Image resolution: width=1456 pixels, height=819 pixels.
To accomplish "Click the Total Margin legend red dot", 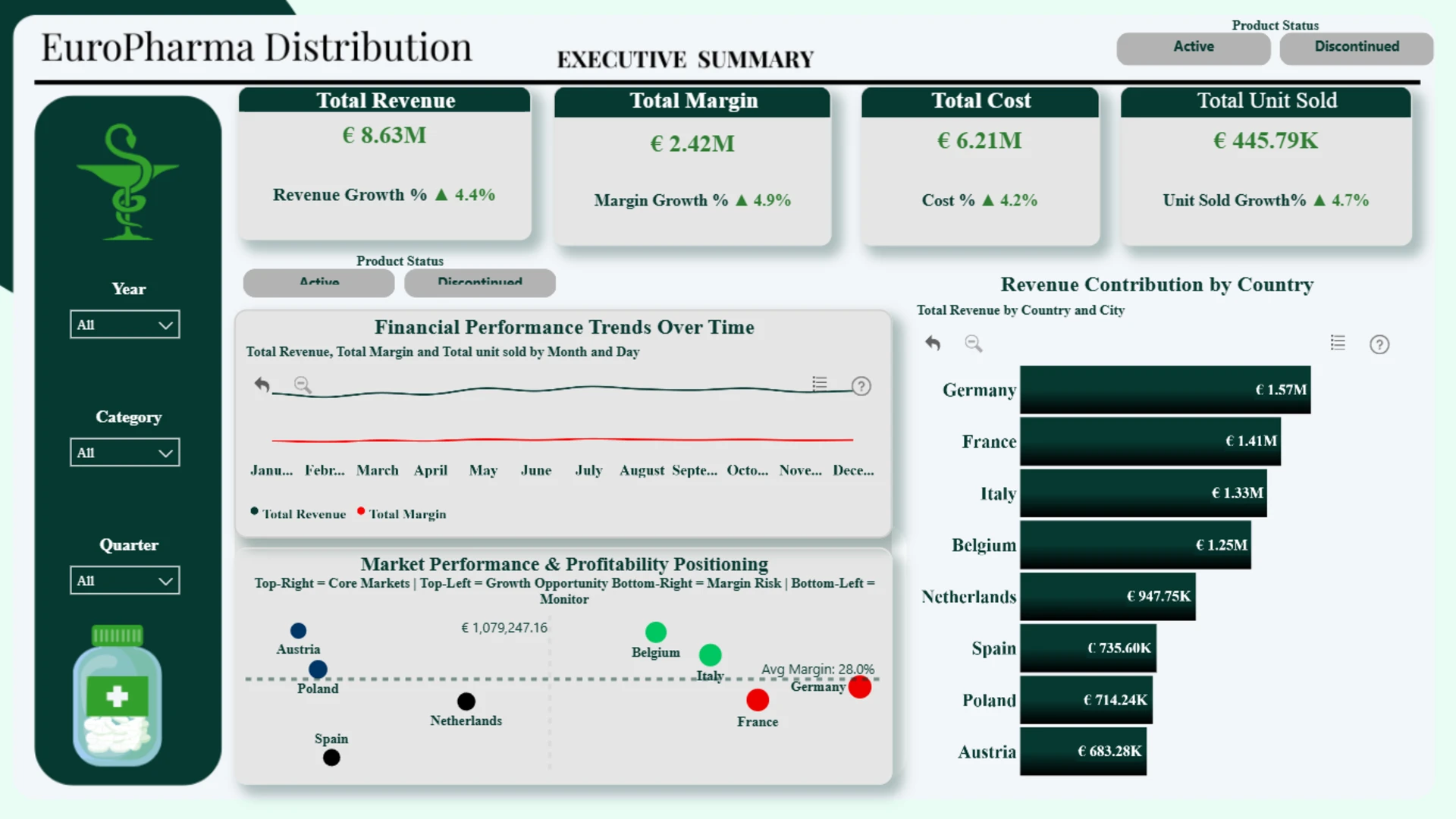I will tap(361, 511).
